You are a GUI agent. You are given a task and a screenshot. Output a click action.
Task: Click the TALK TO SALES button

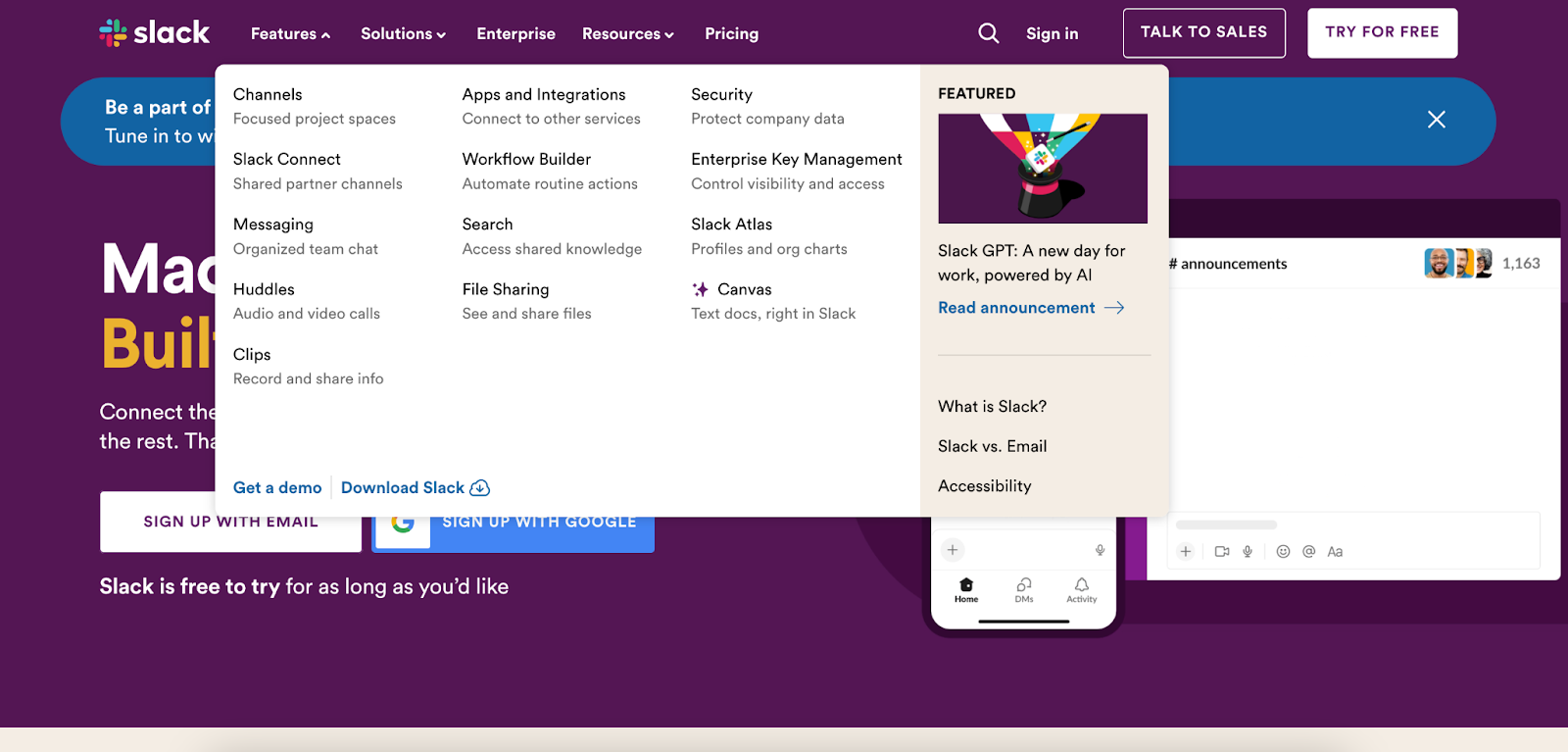[x=1203, y=32]
